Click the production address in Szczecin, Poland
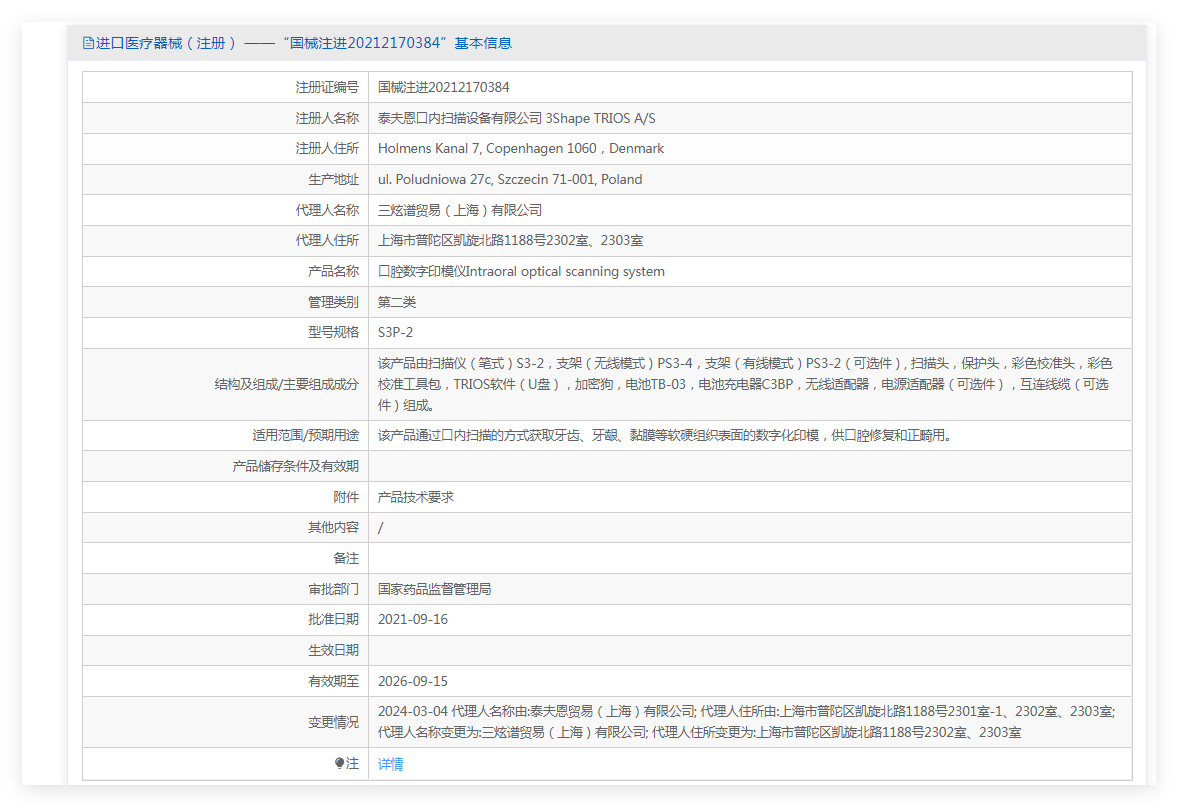Viewport: 1178px width, 807px height. pyautogui.click(x=510, y=179)
